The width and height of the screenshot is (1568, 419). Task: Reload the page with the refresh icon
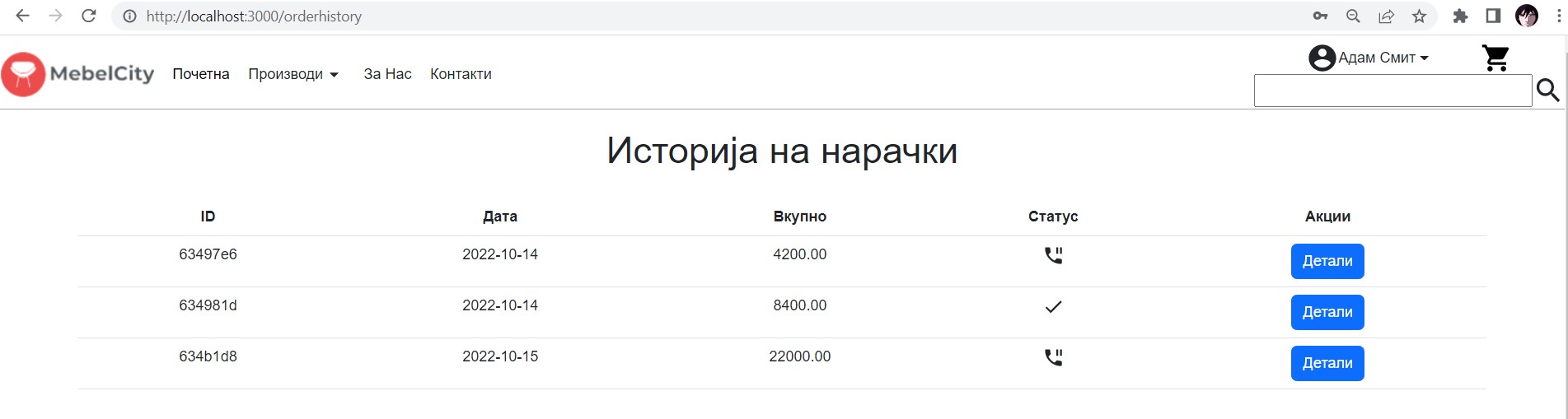click(x=89, y=16)
